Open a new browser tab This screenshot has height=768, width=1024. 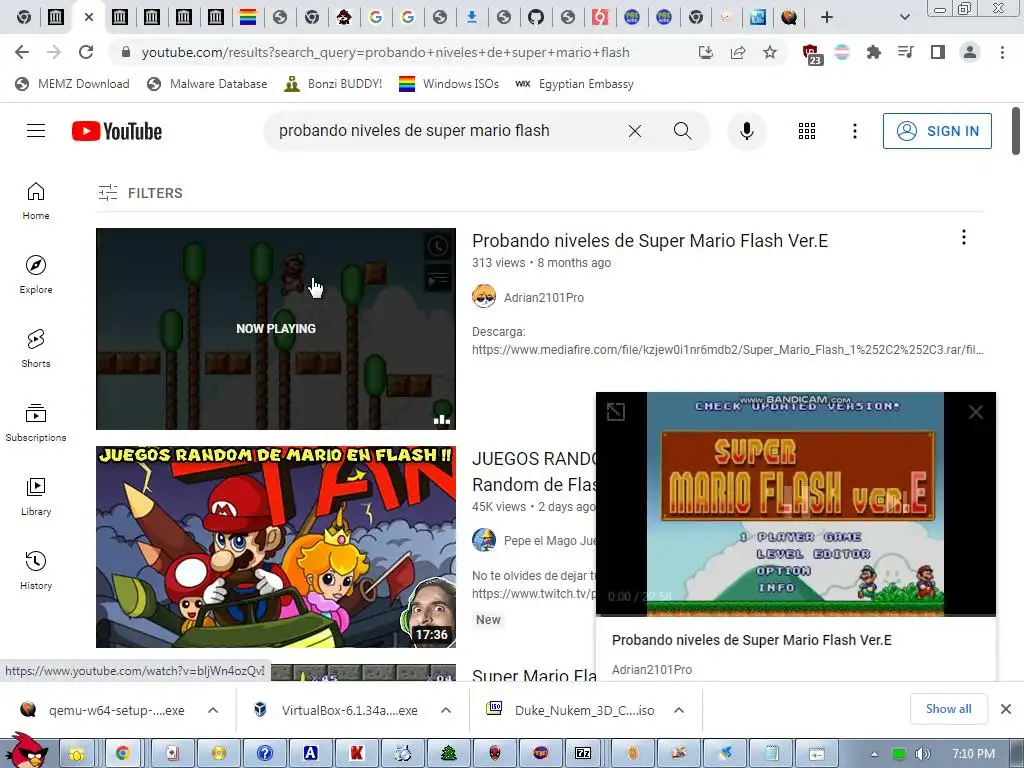(x=827, y=18)
